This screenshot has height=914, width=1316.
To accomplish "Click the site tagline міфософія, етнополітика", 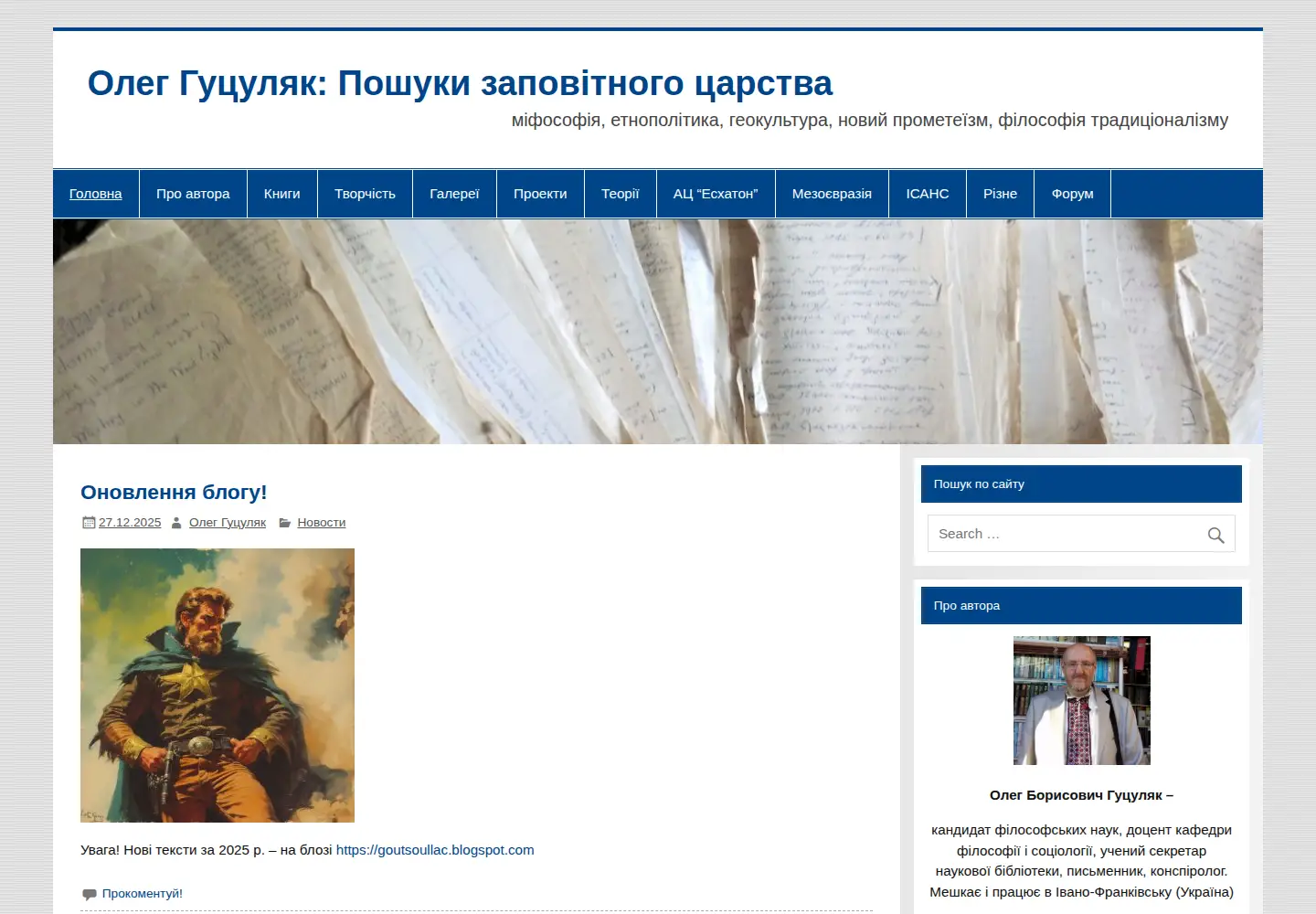I will pos(870,121).
